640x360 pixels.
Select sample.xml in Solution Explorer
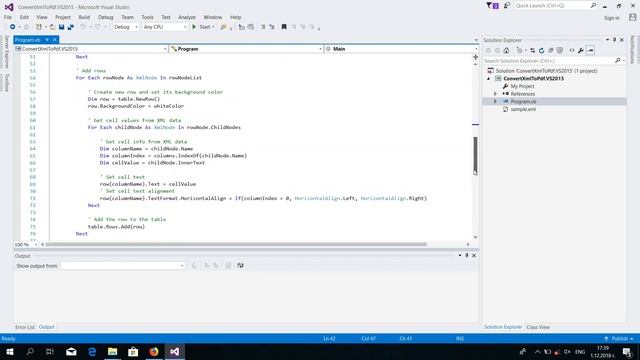[523, 109]
